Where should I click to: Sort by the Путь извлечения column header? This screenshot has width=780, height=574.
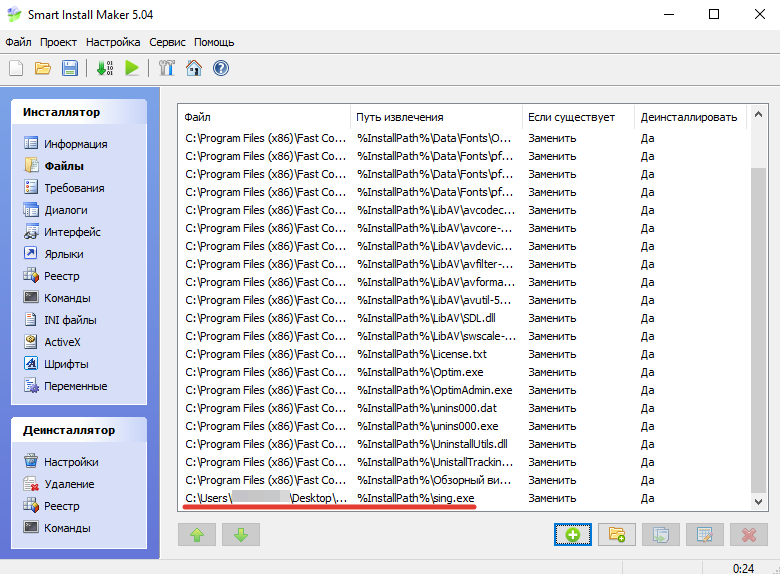[436, 117]
